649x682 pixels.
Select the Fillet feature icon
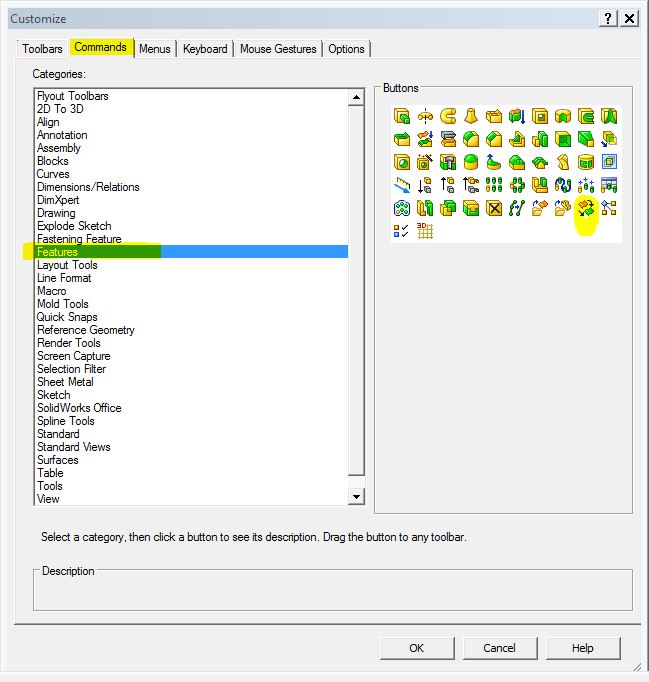click(470, 139)
